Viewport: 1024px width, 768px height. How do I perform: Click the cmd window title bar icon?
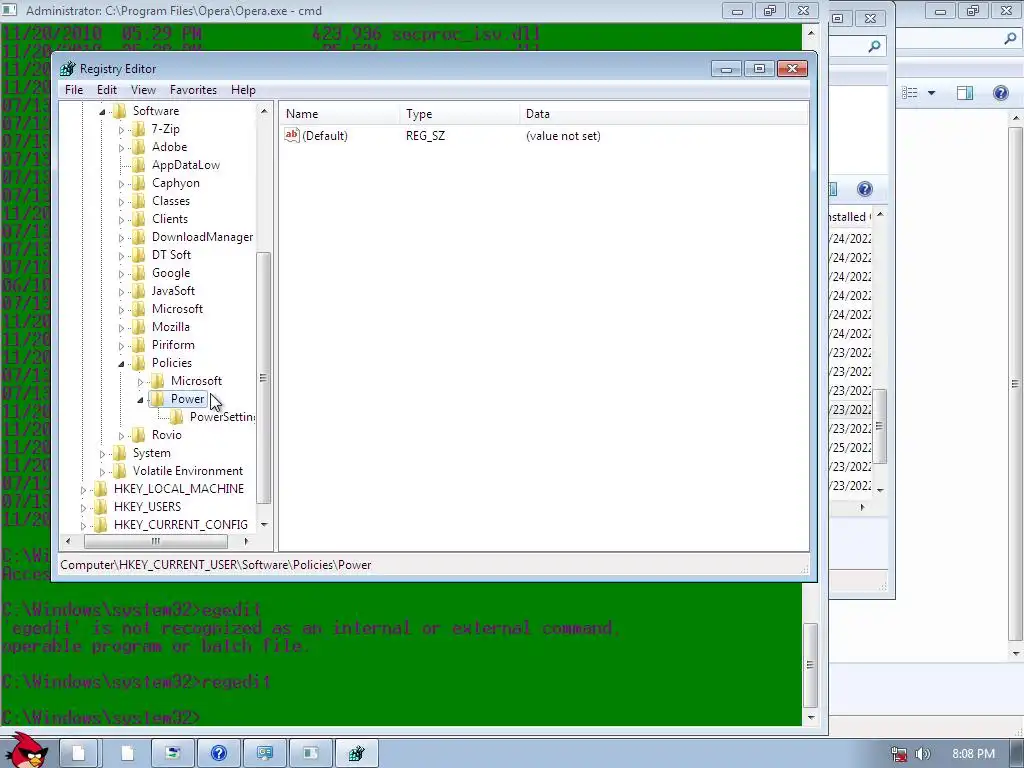pos(9,10)
